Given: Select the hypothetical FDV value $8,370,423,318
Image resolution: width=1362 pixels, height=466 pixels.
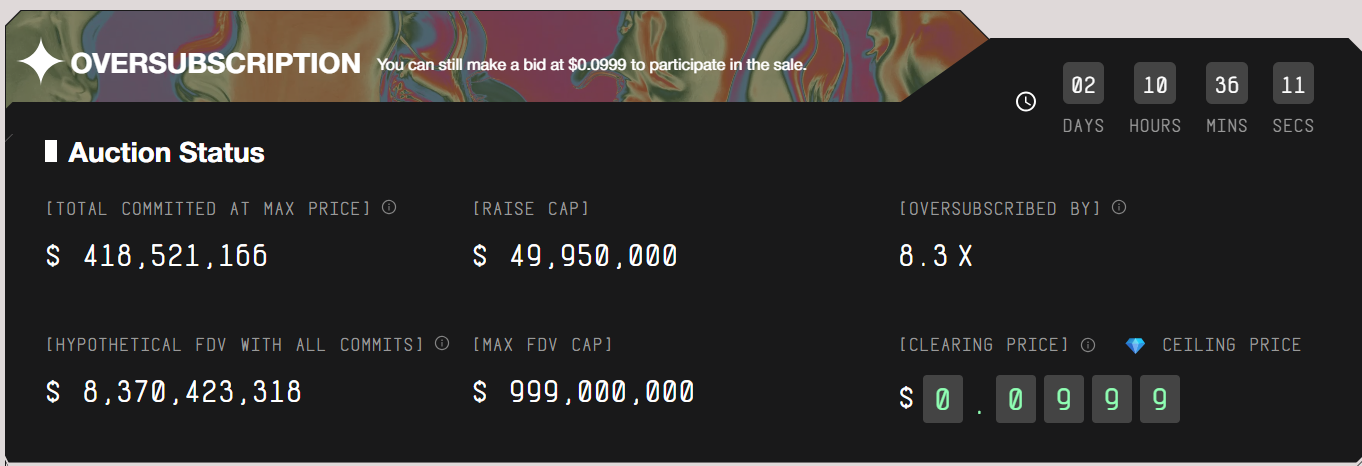Looking at the screenshot, I should tap(174, 391).
